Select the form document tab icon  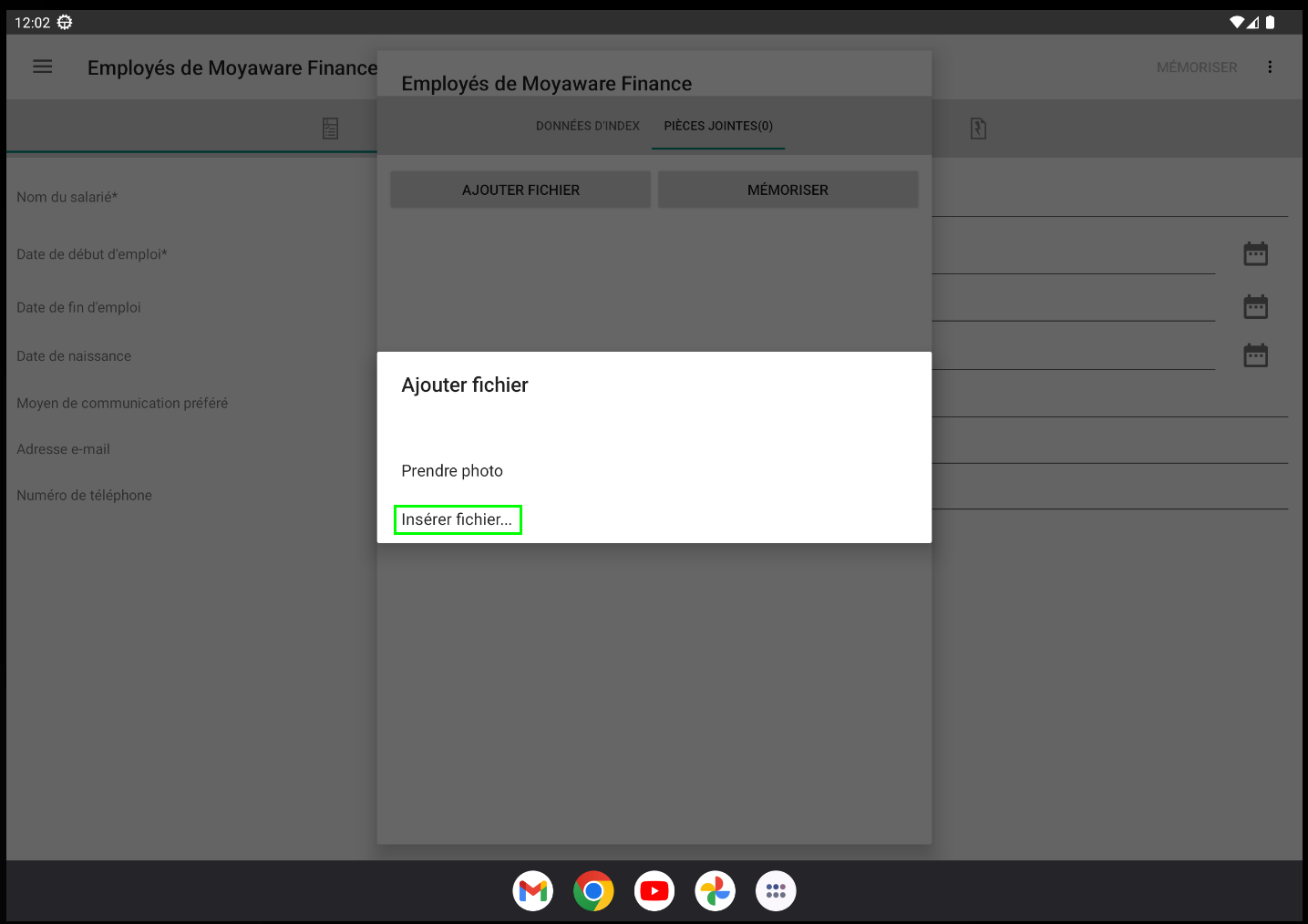pos(331,128)
